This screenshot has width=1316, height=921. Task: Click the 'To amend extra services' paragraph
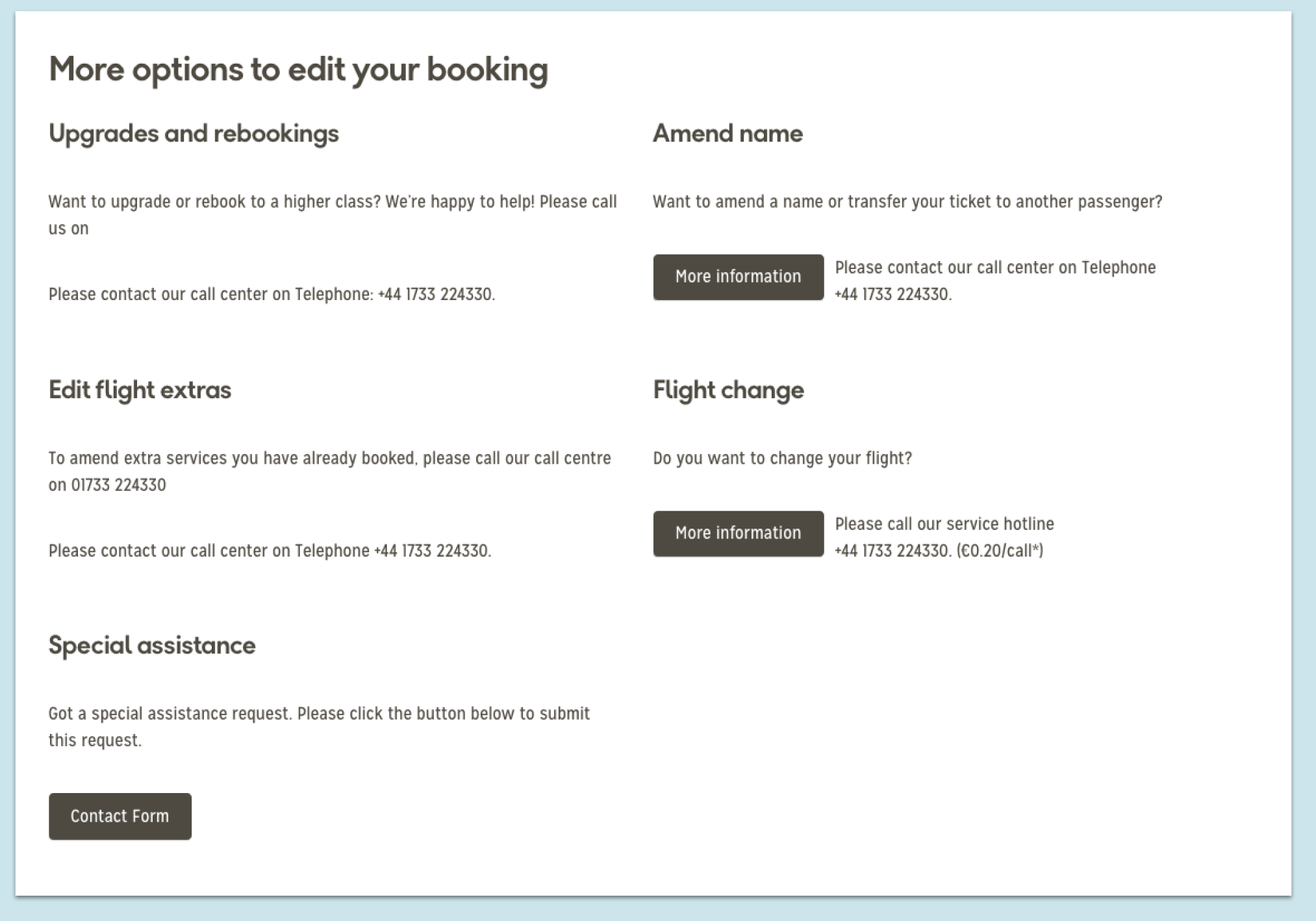329,459
